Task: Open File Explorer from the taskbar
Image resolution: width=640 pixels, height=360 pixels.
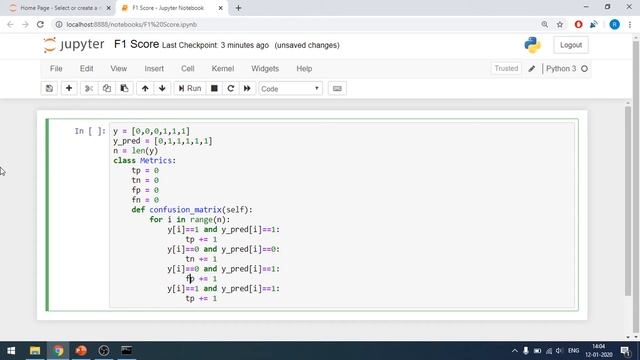Action: click(35, 351)
